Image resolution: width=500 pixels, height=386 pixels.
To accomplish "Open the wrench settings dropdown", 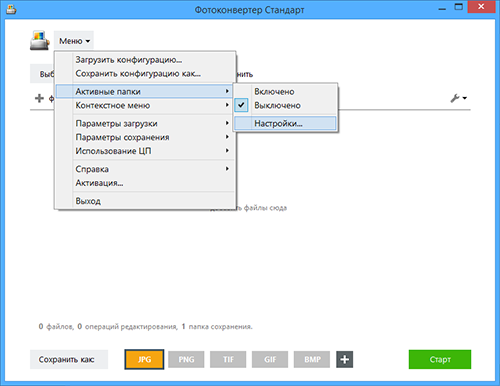I will 459,98.
